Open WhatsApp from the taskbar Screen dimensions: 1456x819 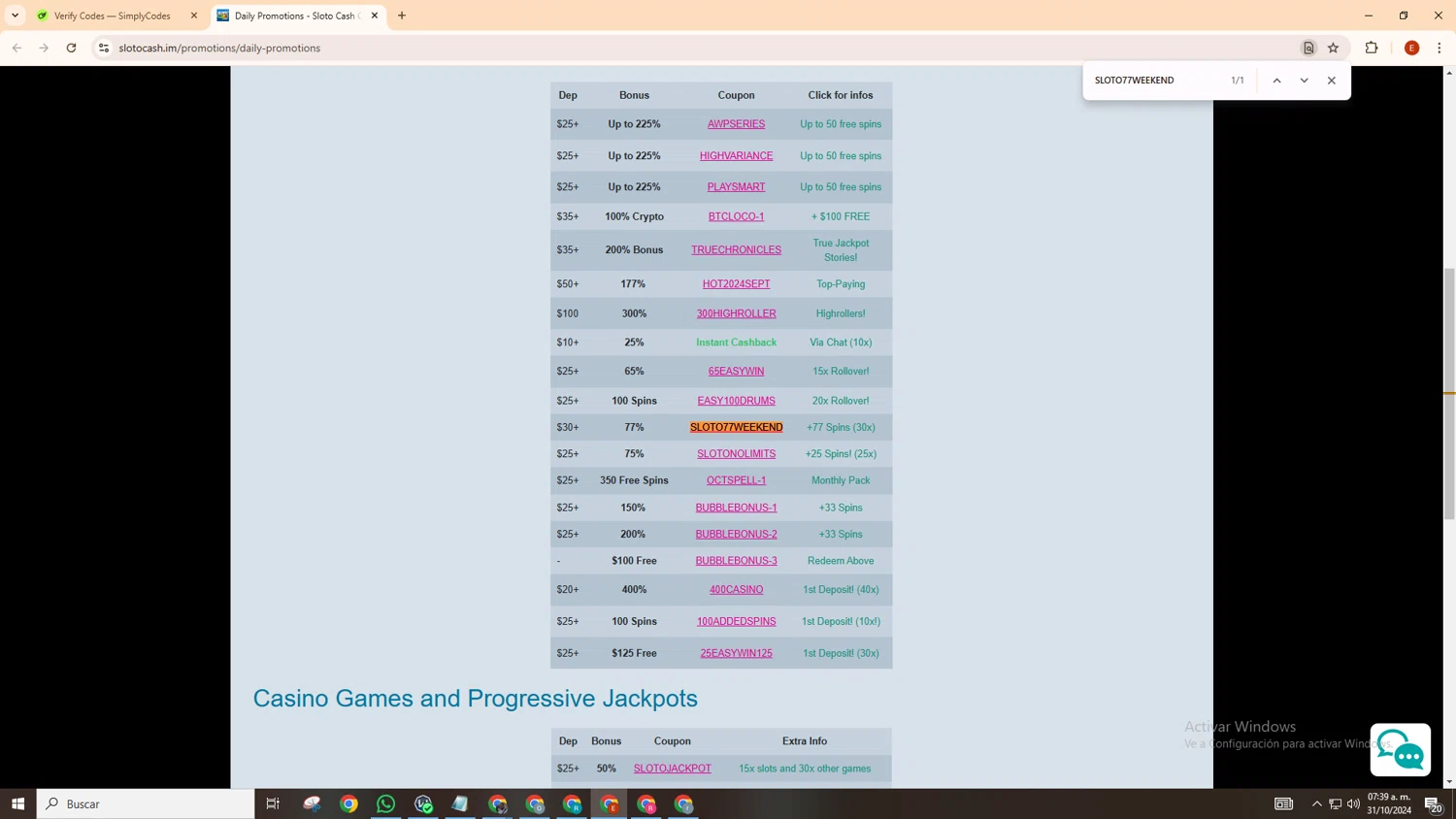(x=386, y=803)
